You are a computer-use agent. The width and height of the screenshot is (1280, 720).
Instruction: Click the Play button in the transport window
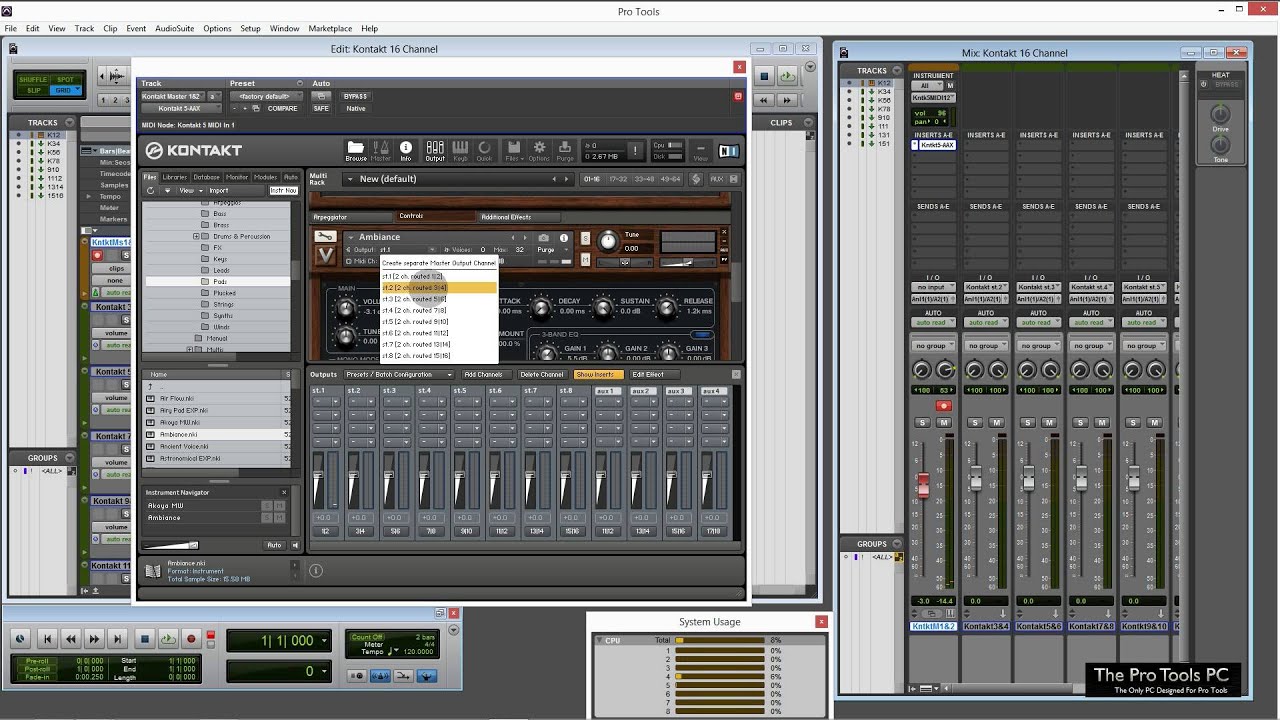coord(168,638)
